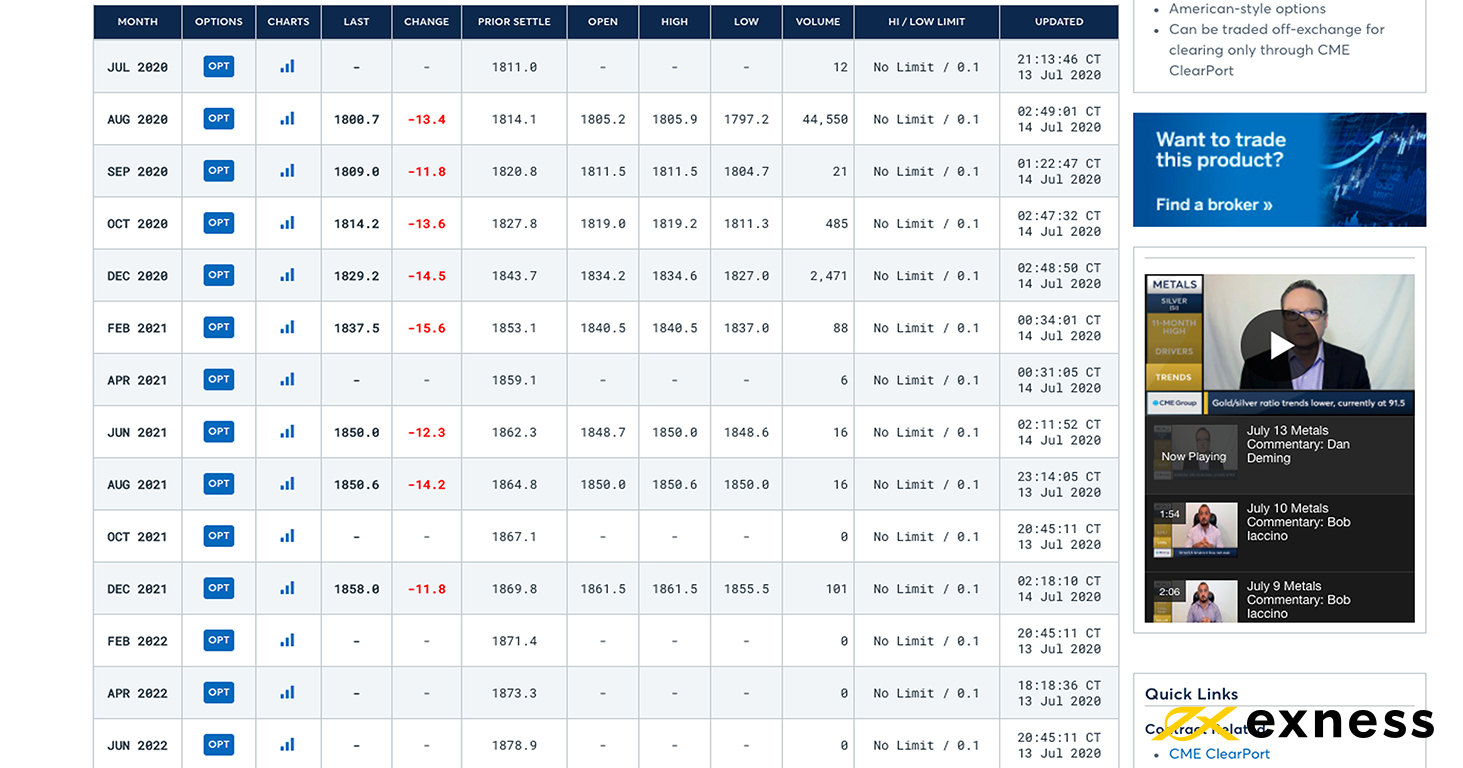This screenshot has width=1463, height=768.
Task: Open chart for DEC 2021 contract
Action: [288, 587]
